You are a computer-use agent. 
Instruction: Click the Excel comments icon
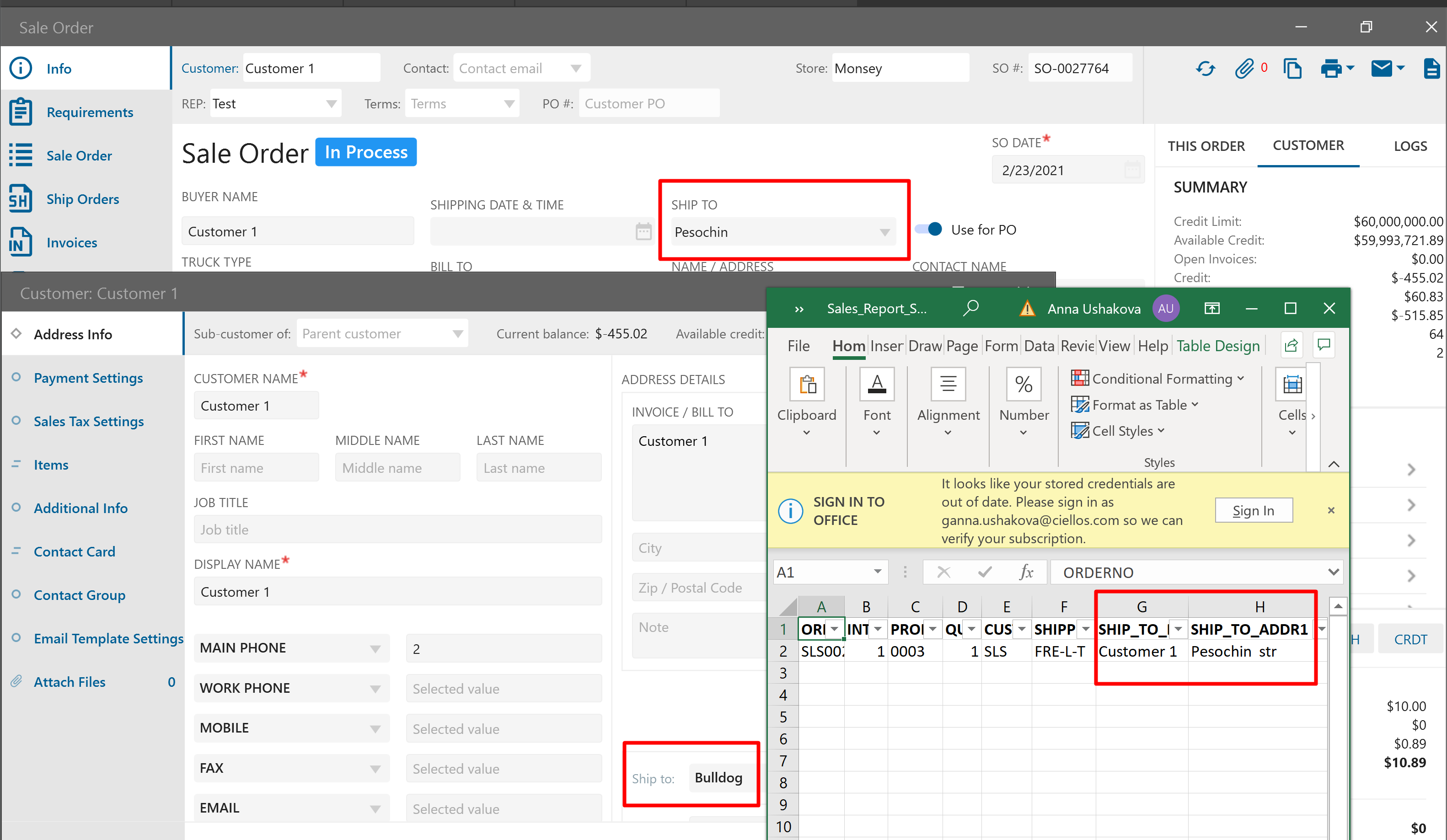[1324, 345]
